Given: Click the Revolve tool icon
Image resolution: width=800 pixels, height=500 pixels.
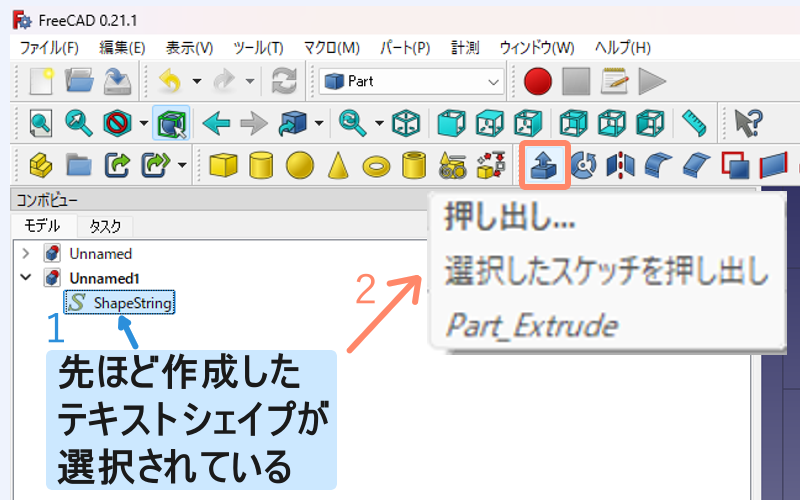Looking at the screenshot, I should point(583,165).
